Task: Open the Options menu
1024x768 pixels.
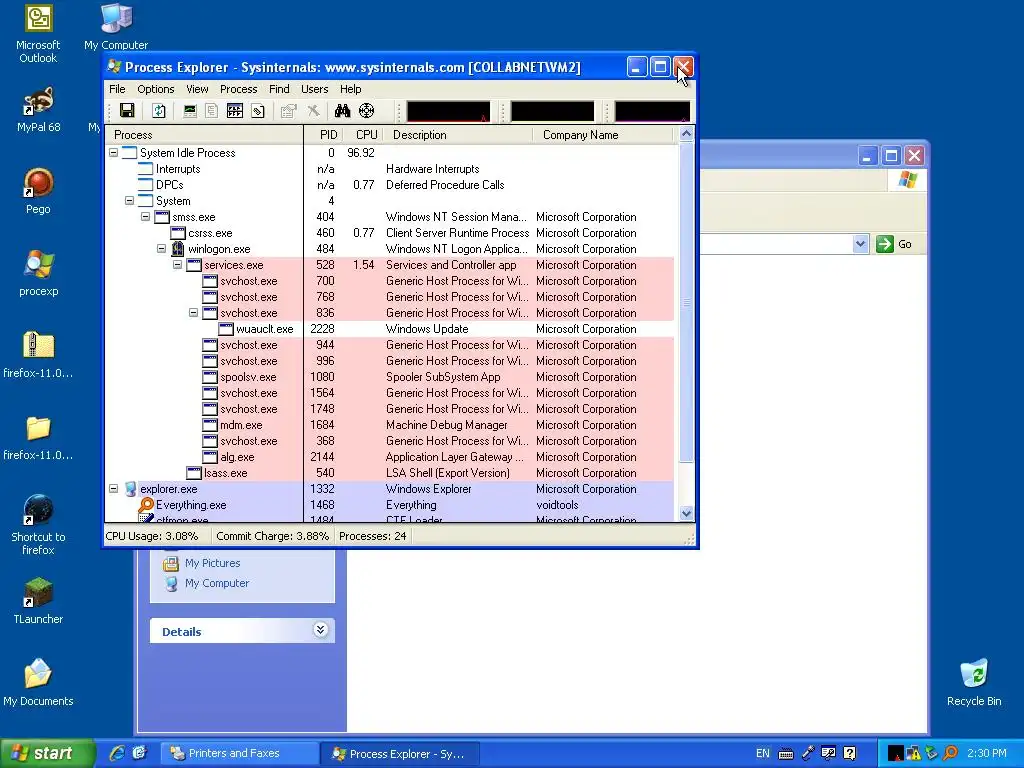Action: pyautogui.click(x=155, y=89)
